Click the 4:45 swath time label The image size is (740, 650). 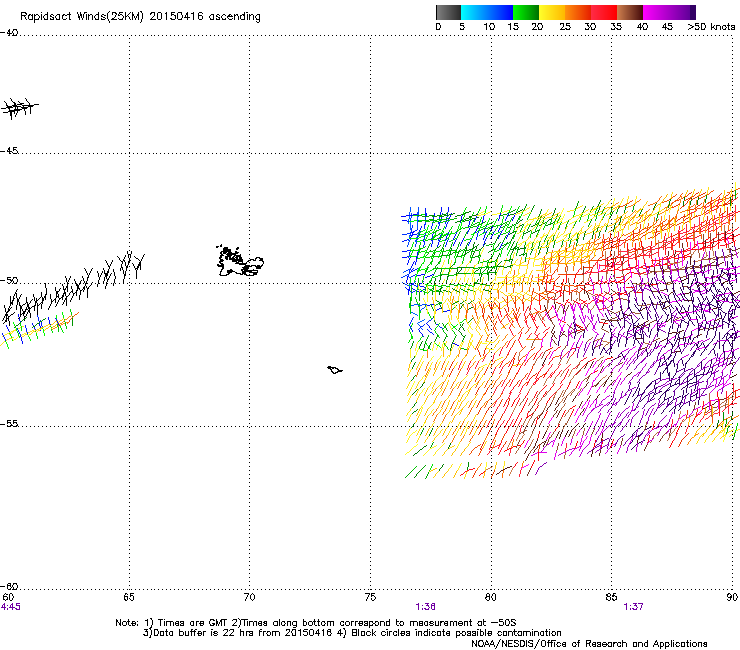[10, 607]
